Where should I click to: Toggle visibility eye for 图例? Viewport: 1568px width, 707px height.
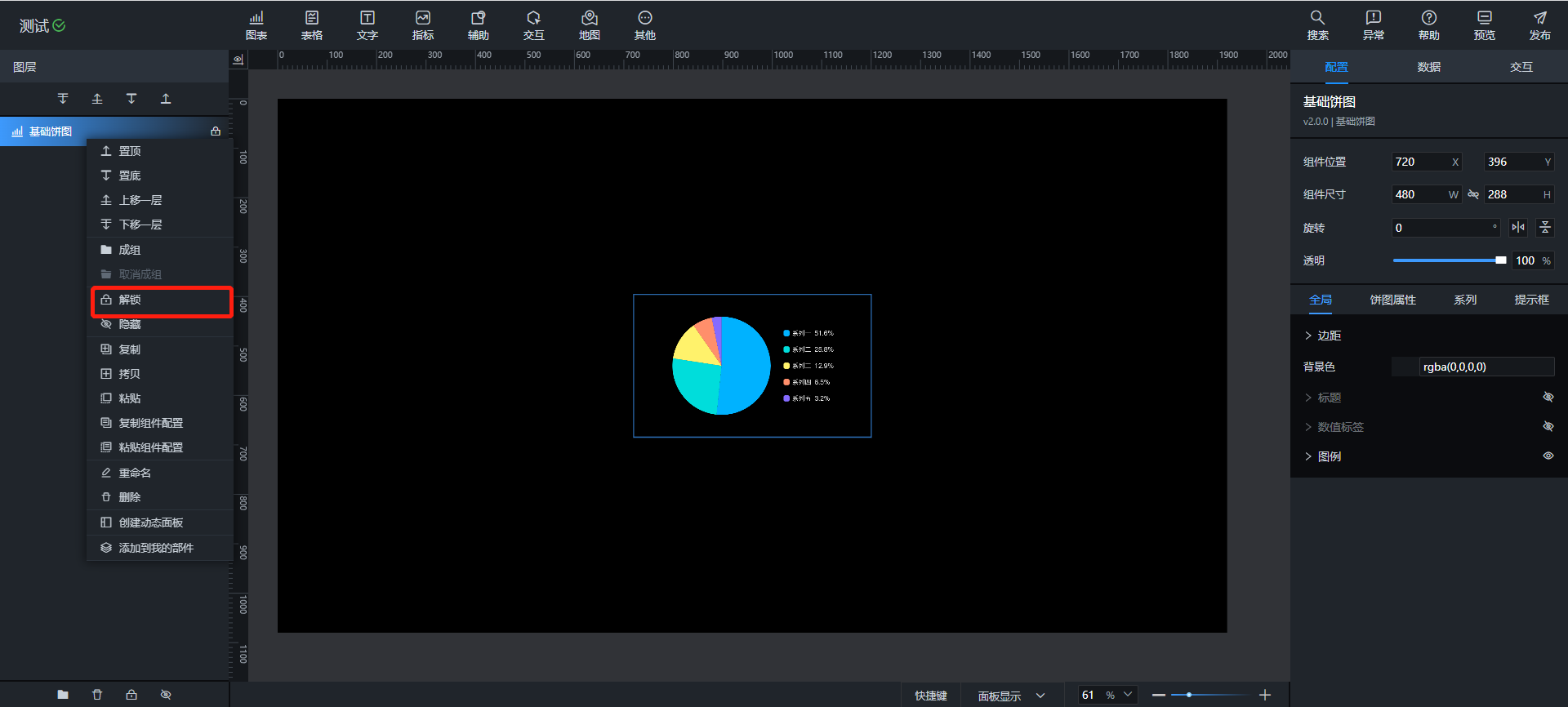click(1548, 456)
